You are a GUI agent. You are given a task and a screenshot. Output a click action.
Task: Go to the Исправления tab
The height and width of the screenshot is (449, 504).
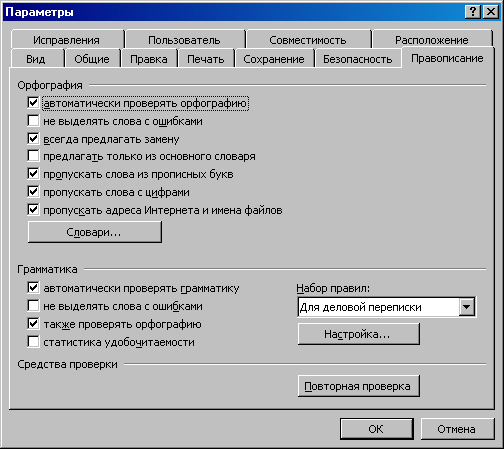coord(66,40)
